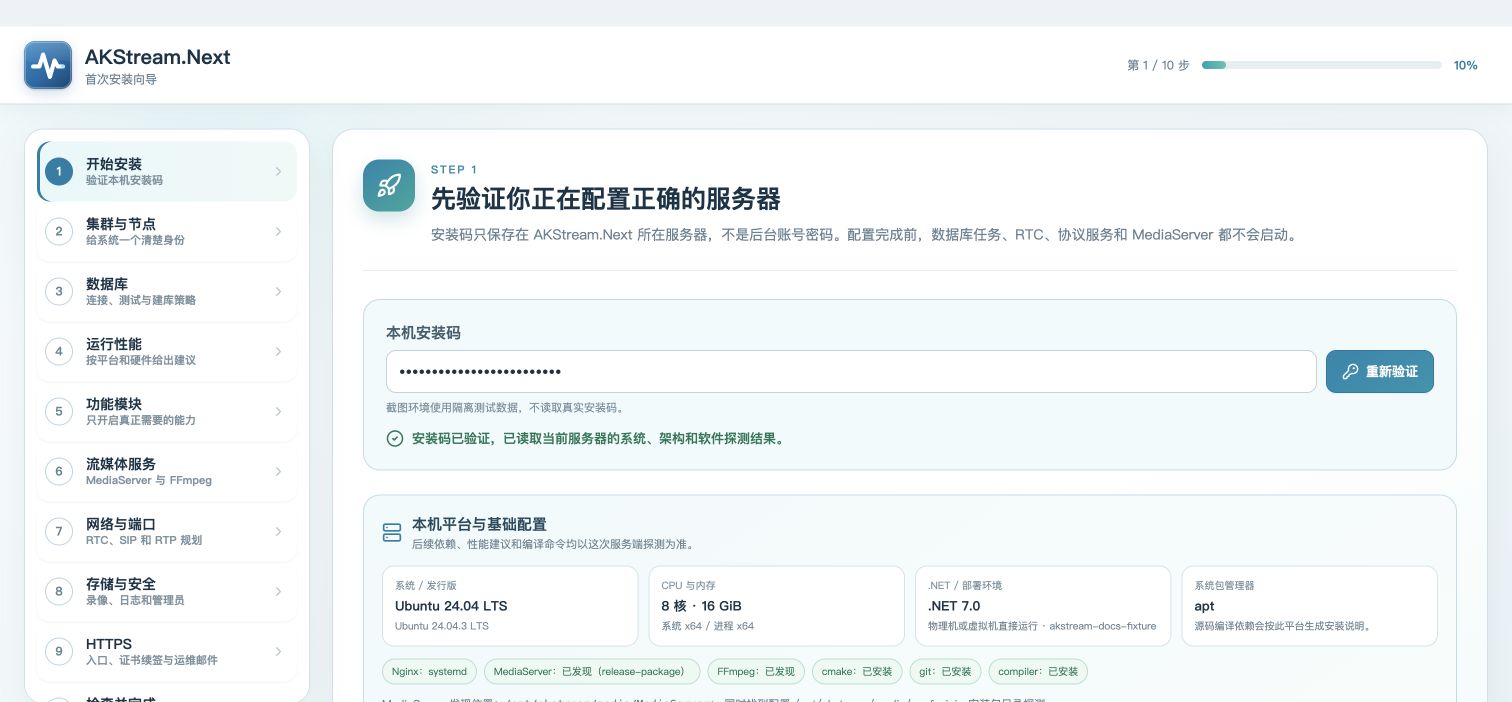Click the 网络与端口 step title

[x=120, y=524]
